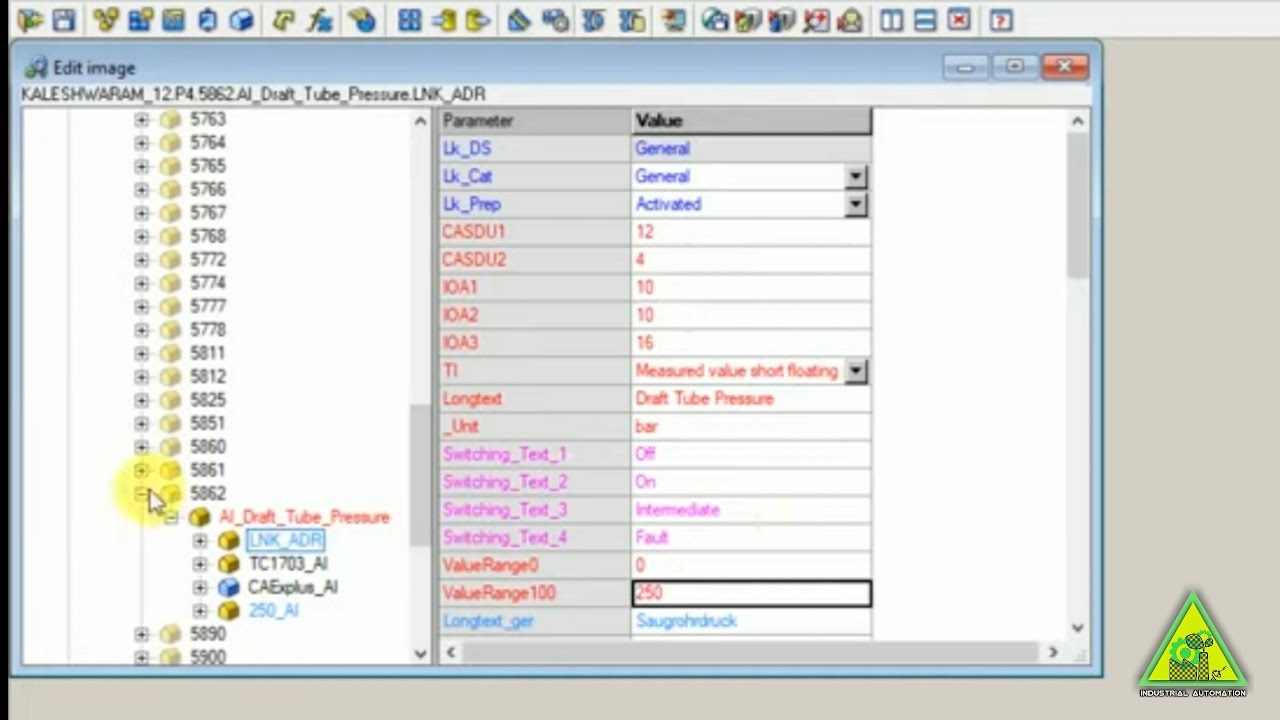Click the help question mark toolbar icon
The image size is (1280, 720).
point(1001,19)
